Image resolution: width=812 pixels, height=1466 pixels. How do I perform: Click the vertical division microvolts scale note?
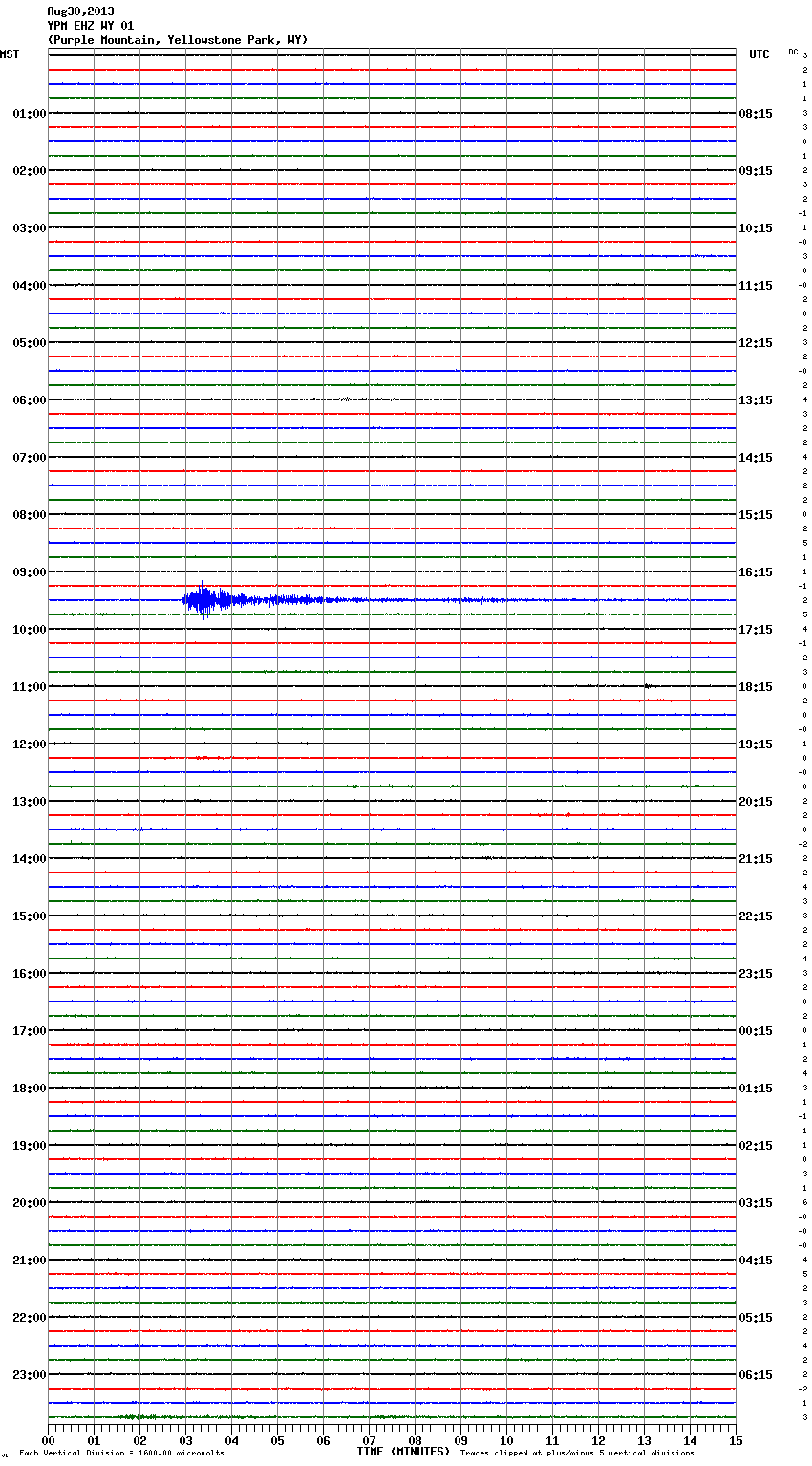(121, 1453)
